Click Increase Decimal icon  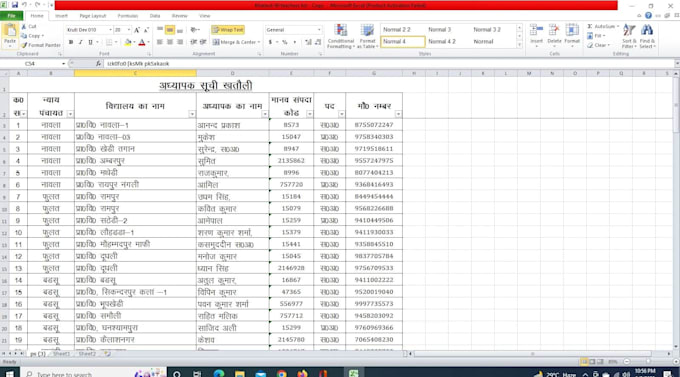pyautogui.click(x=308, y=42)
